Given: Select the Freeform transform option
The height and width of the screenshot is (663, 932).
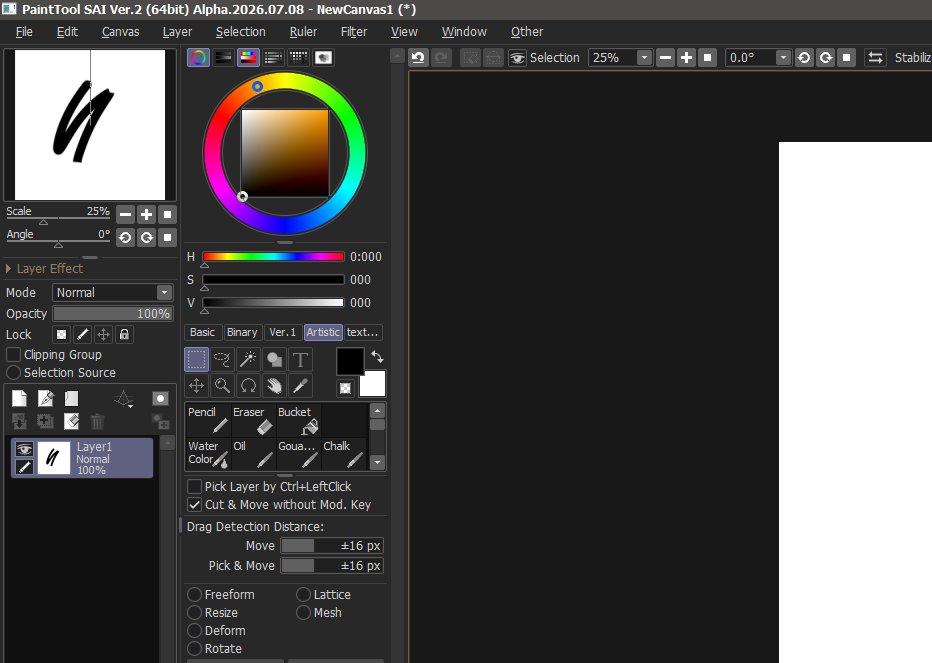Looking at the screenshot, I should [194, 595].
